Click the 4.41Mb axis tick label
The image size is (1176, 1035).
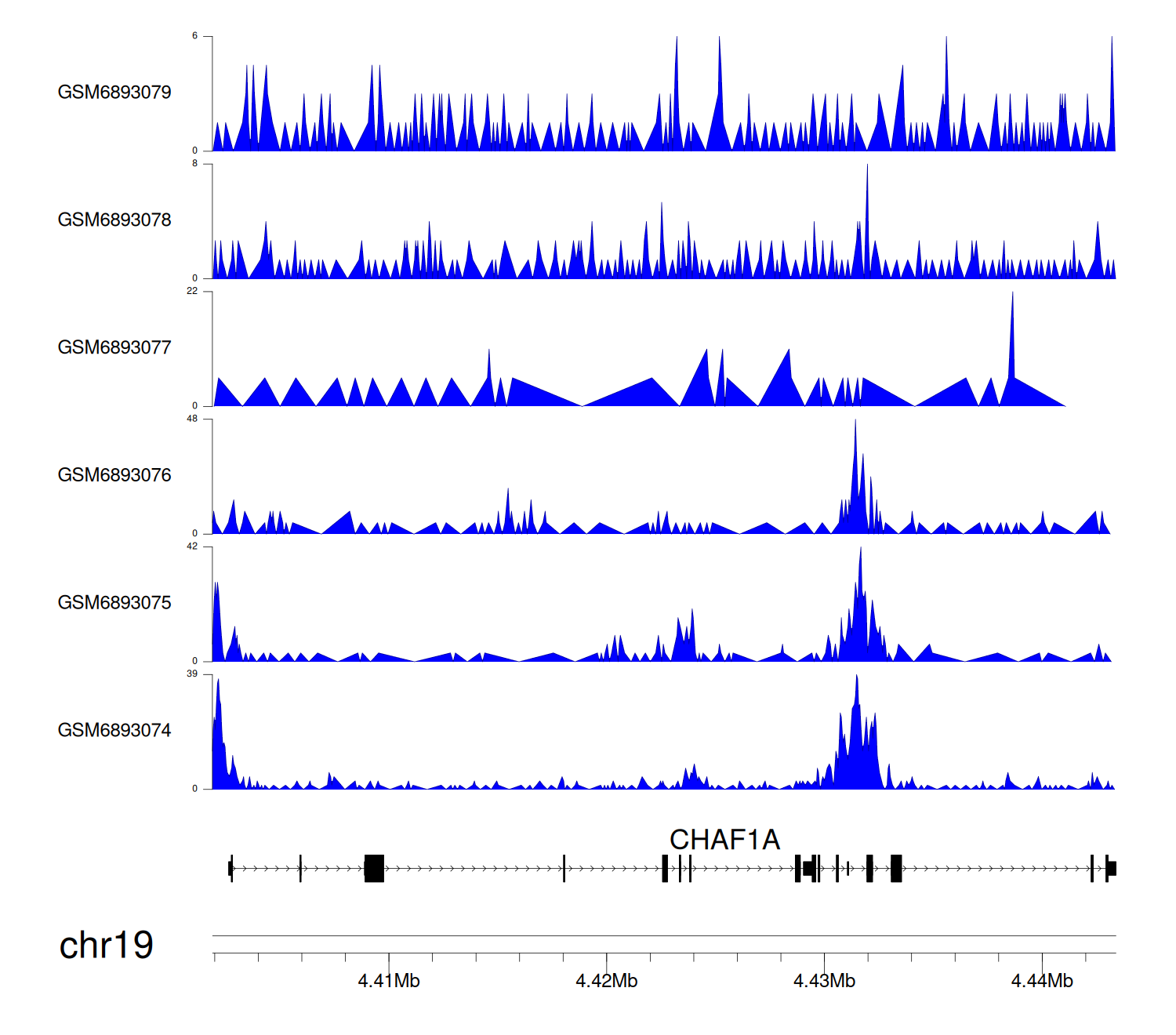click(x=389, y=981)
